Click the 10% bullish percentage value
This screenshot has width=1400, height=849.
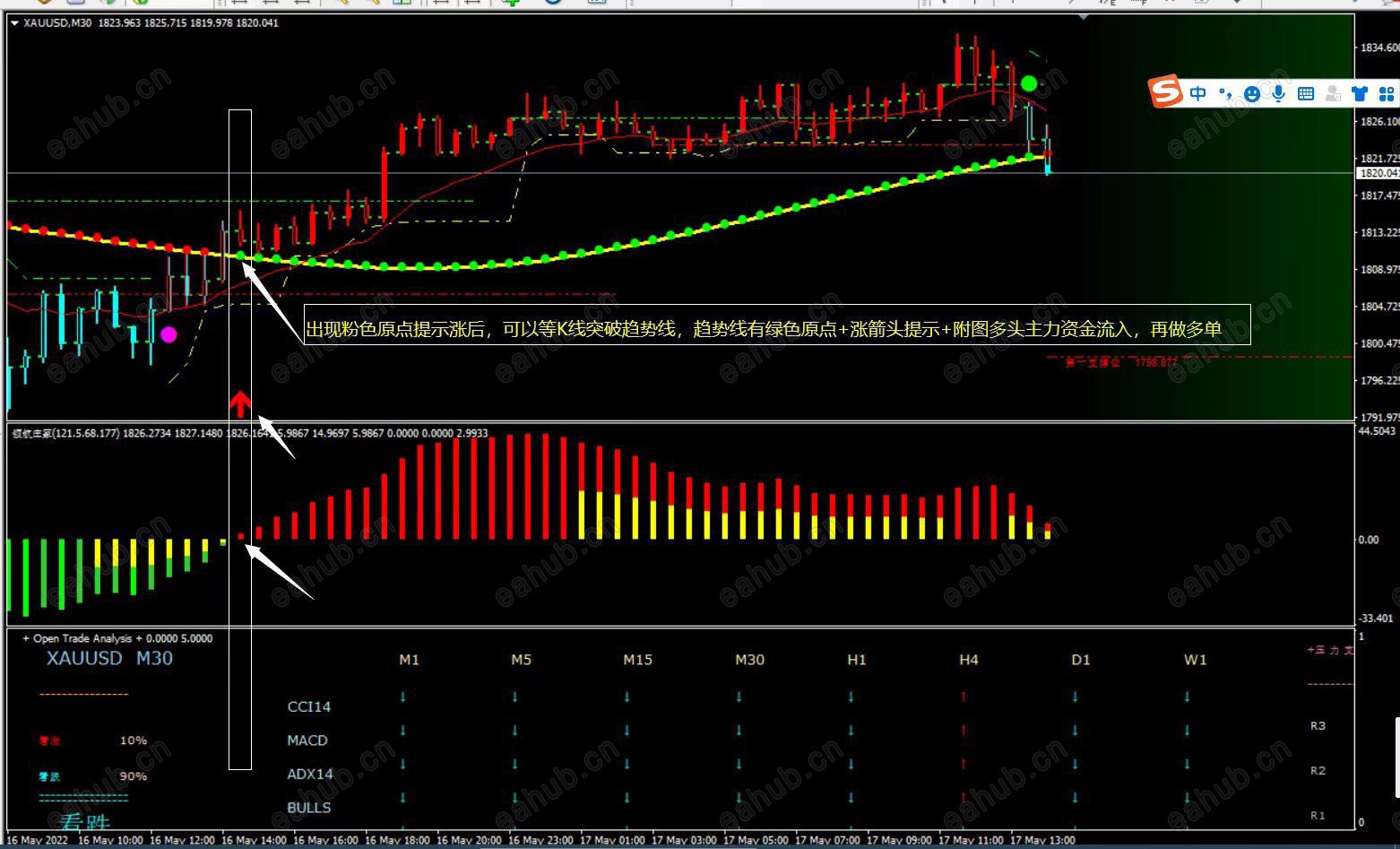[134, 741]
